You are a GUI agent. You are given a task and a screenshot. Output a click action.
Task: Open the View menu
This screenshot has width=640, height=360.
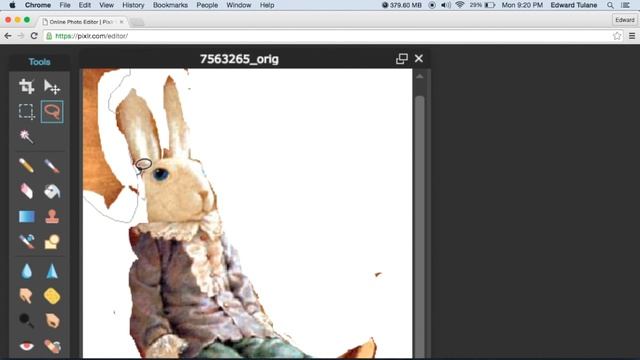tap(106, 5)
